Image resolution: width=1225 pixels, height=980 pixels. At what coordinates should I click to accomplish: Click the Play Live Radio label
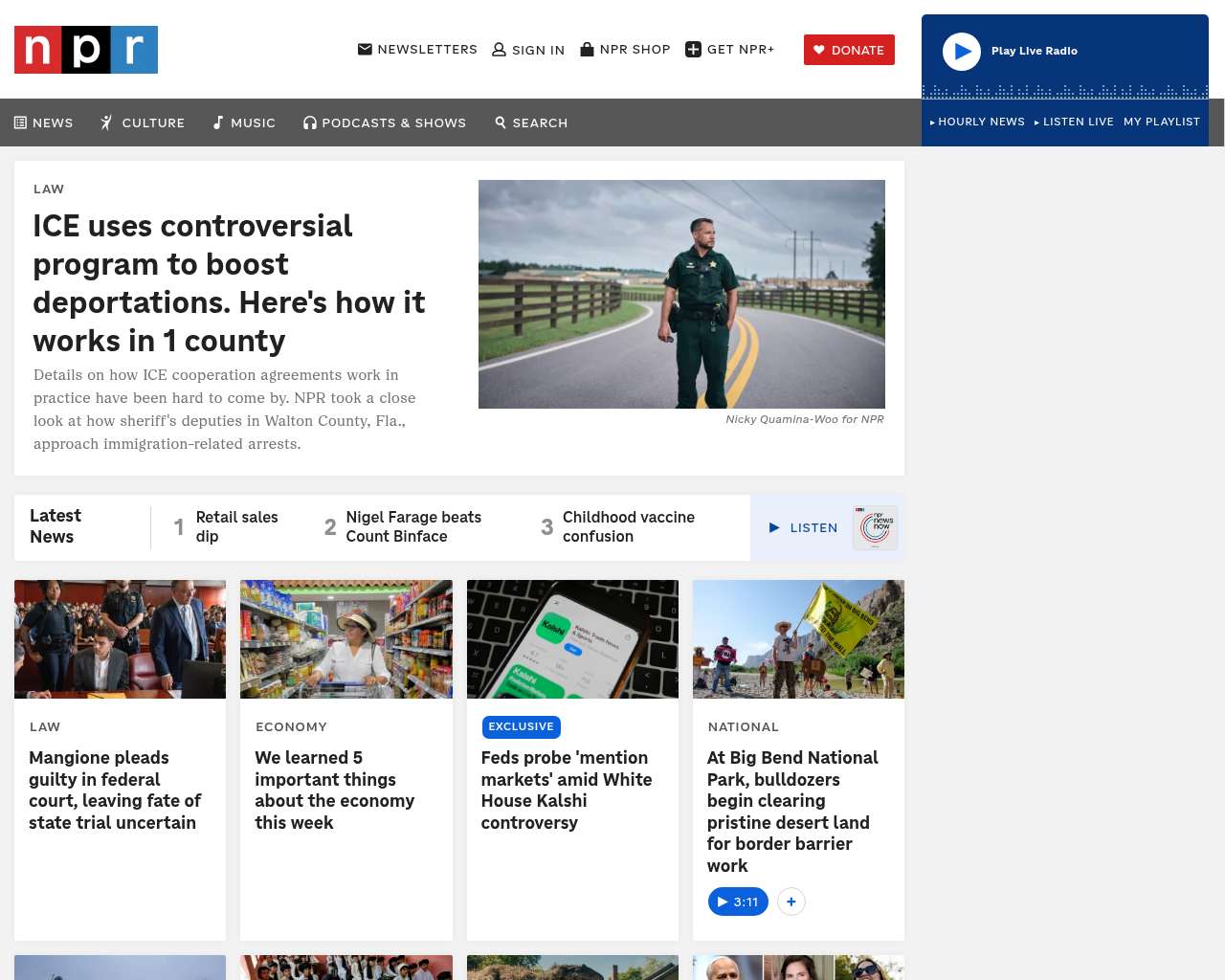[x=1035, y=51]
